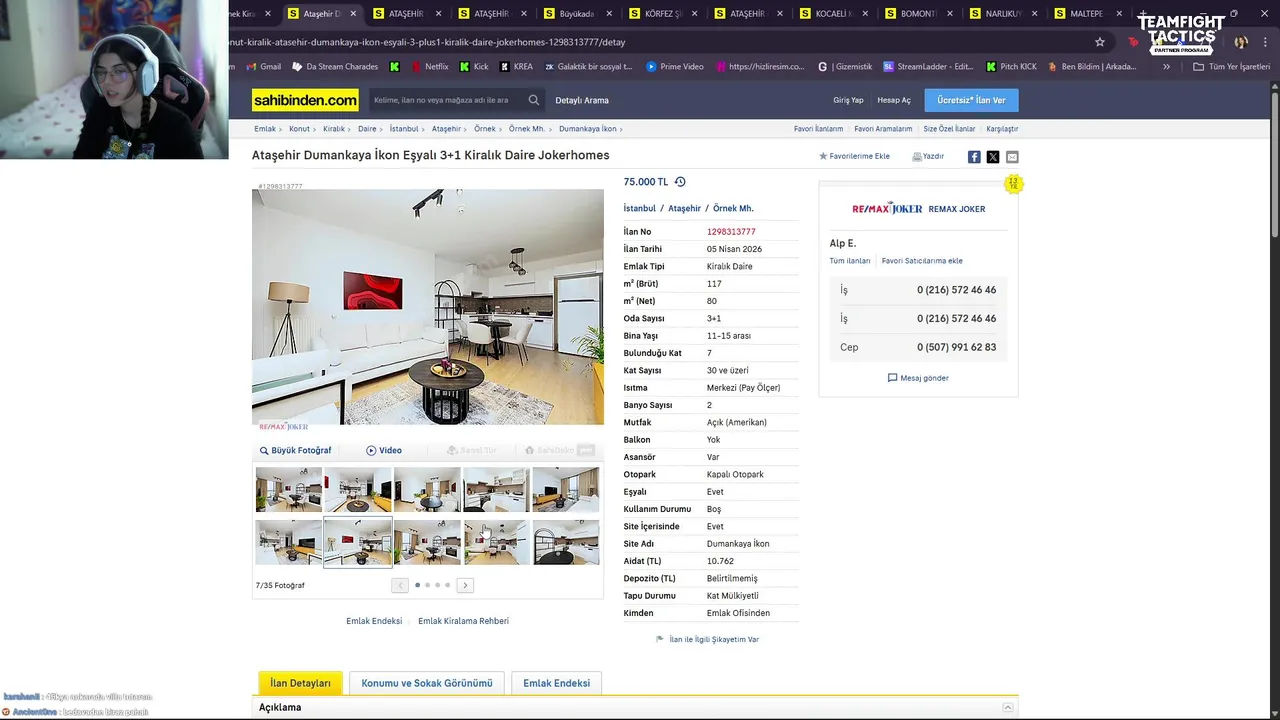Click the browser address bar URL
1280x720 pixels.
[x=427, y=42]
